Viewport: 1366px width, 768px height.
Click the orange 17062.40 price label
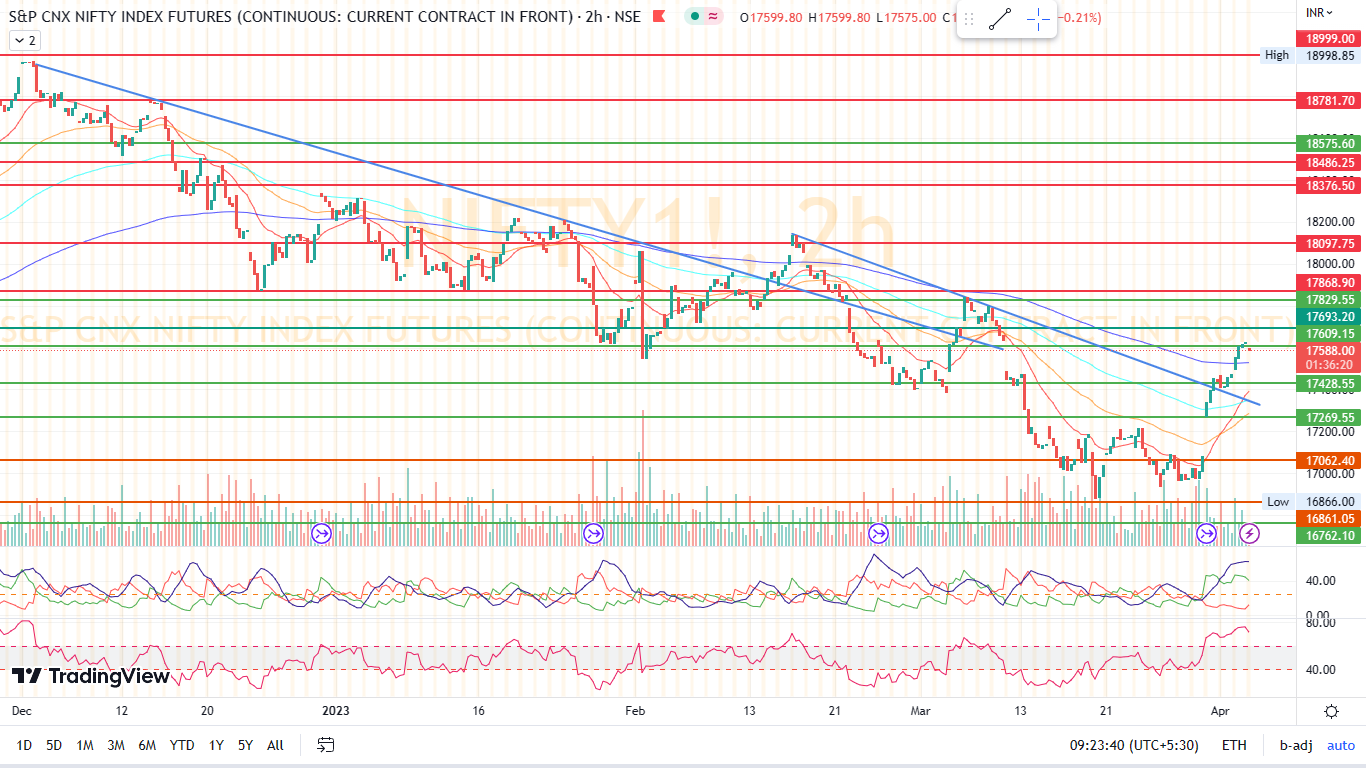click(x=1329, y=460)
